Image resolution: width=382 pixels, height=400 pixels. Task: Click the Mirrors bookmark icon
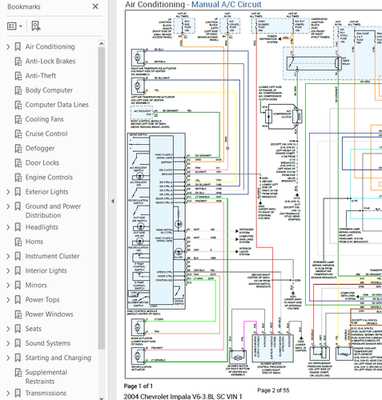18,285
